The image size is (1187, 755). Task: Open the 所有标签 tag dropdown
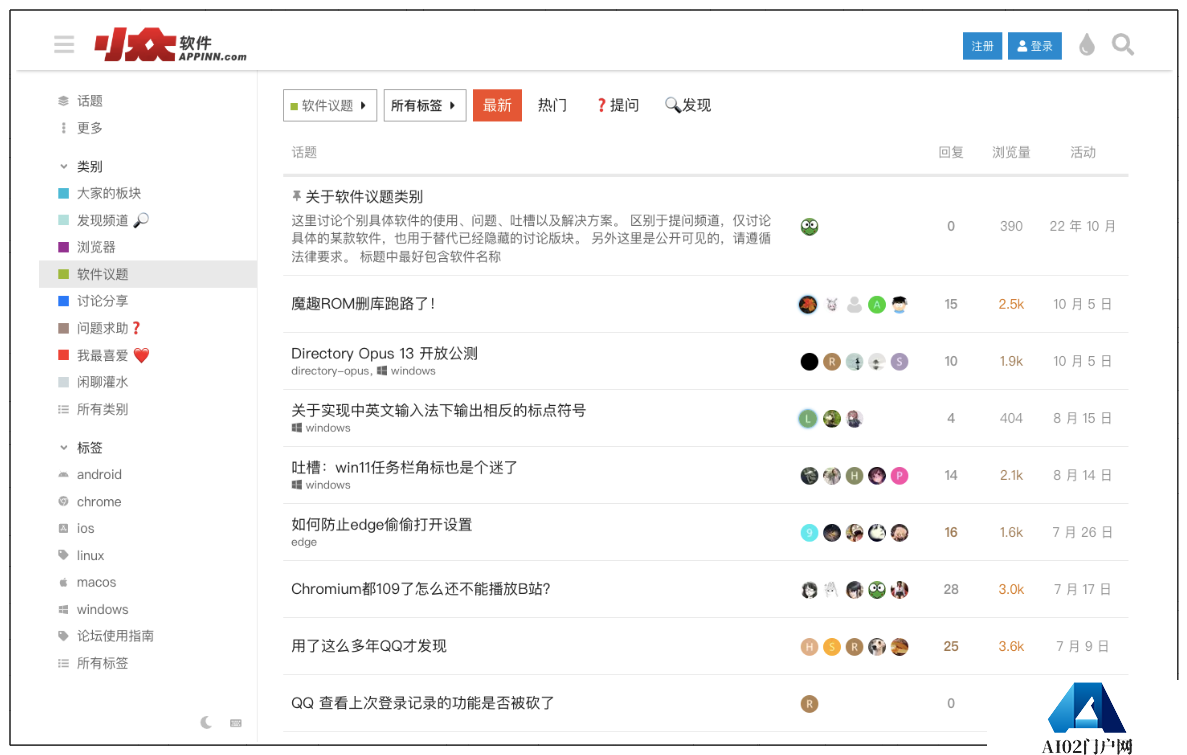point(425,105)
